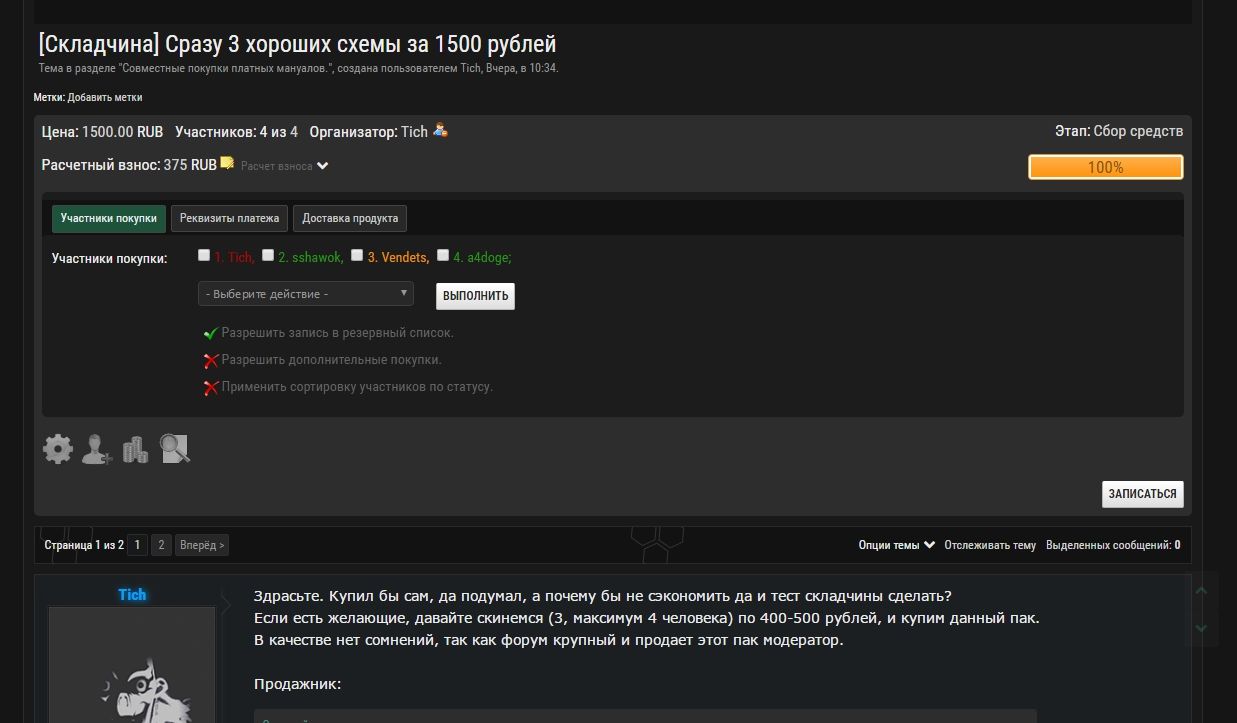The width and height of the screenshot is (1237, 723).
Task: Open the 'Доставка продукта' tab
Action: (x=350, y=218)
